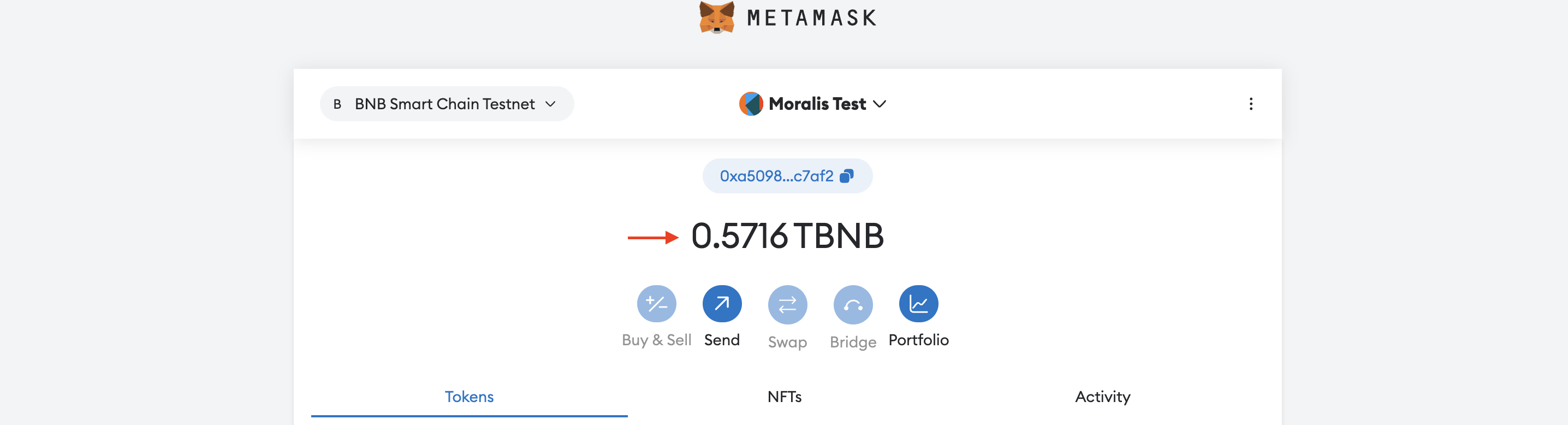1568x425 pixels.
Task: Open the Moralis Test account chevron
Action: pyautogui.click(x=879, y=104)
